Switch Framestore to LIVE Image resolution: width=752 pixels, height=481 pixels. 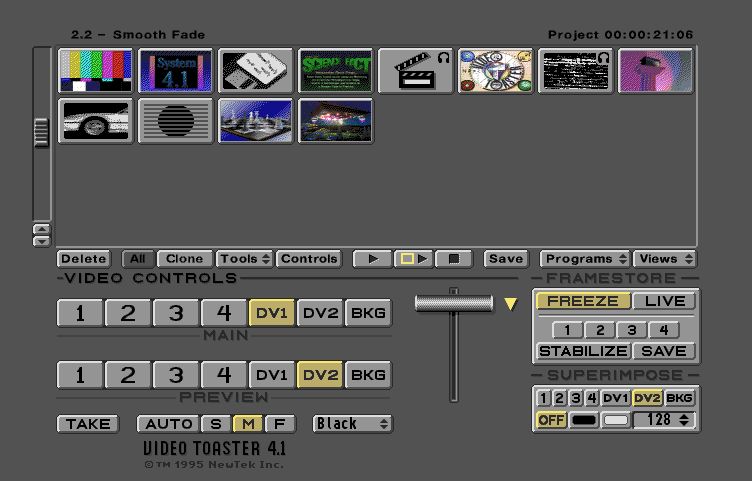tap(664, 301)
